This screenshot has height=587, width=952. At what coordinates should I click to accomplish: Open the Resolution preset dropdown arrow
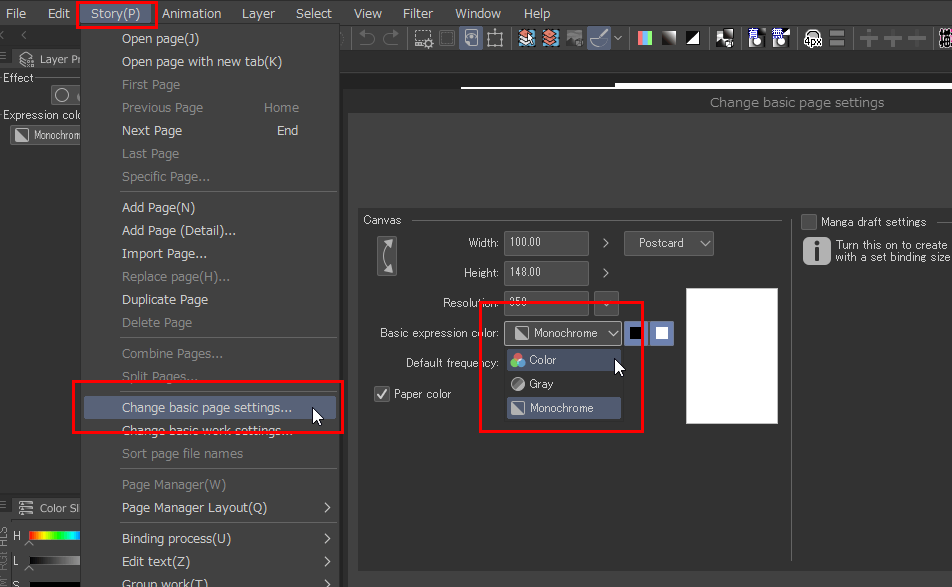[x=606, y=303]
